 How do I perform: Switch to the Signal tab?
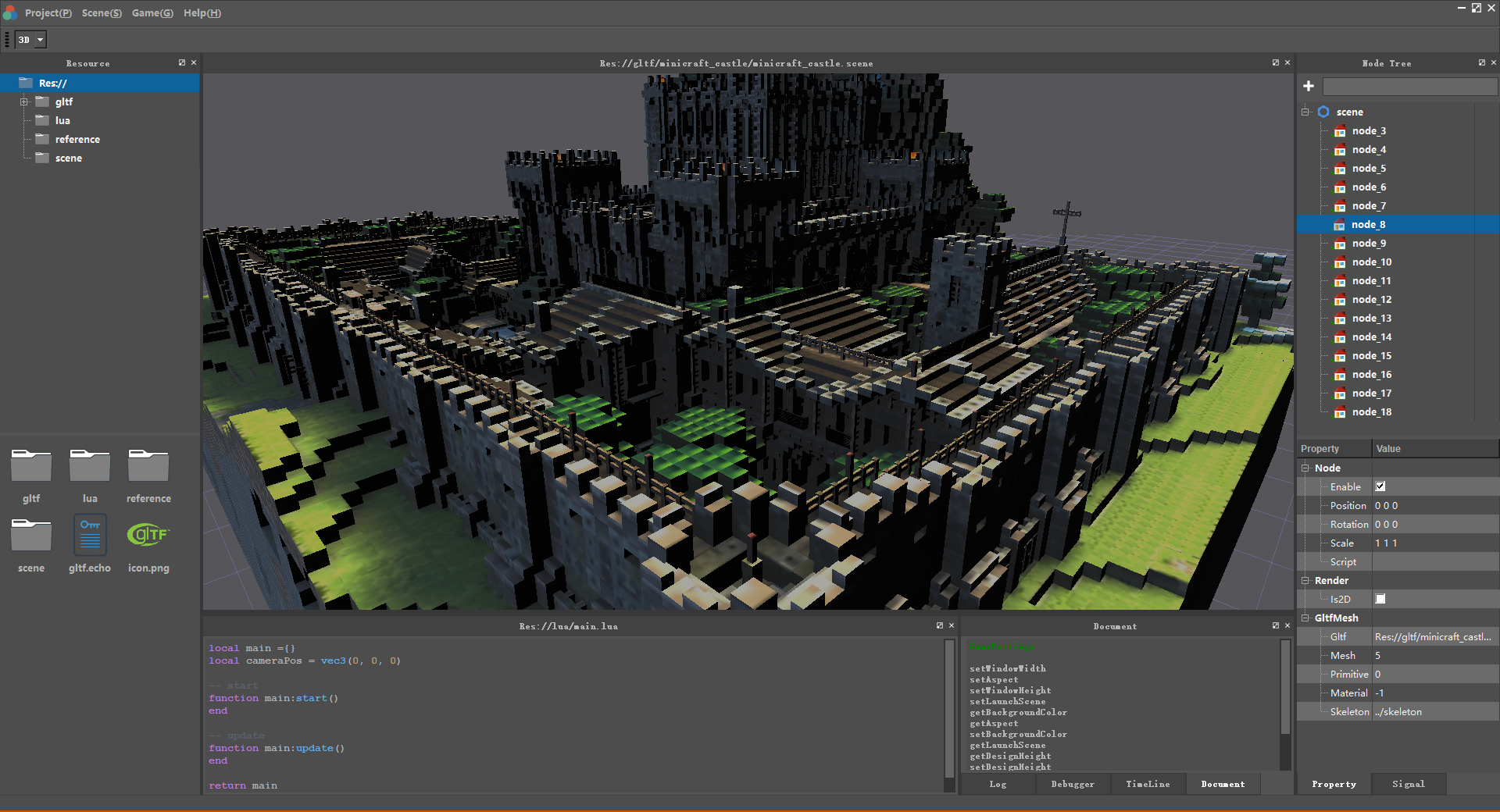tap(1408, 784)
